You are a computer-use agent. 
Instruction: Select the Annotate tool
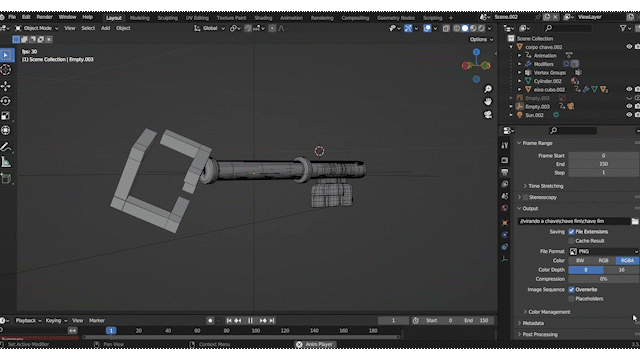(x=6, y=147)
